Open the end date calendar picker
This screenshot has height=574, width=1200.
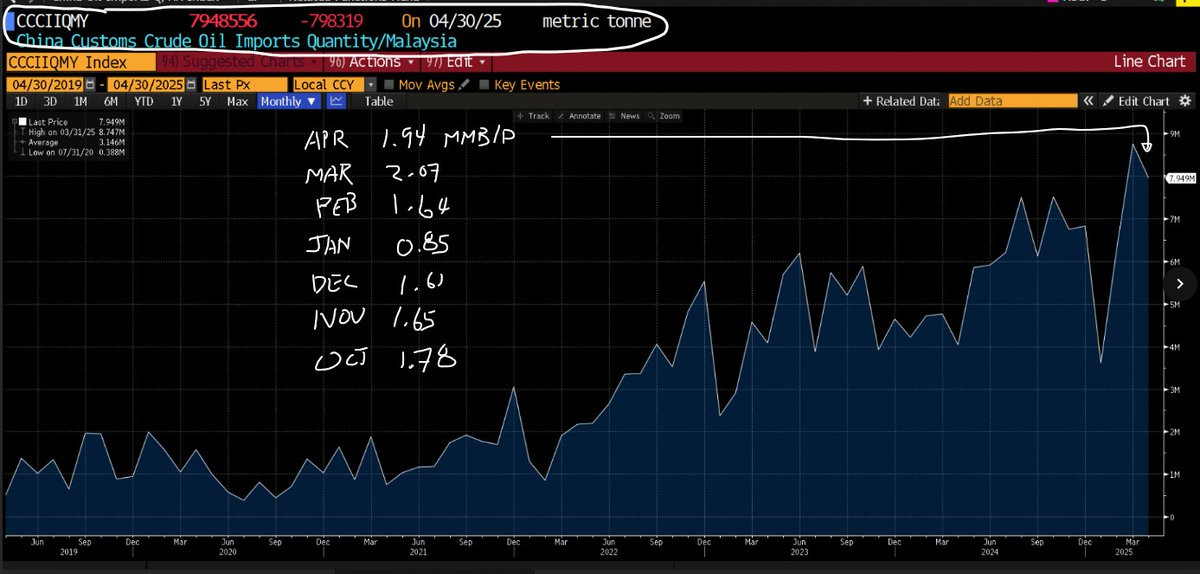191,85
